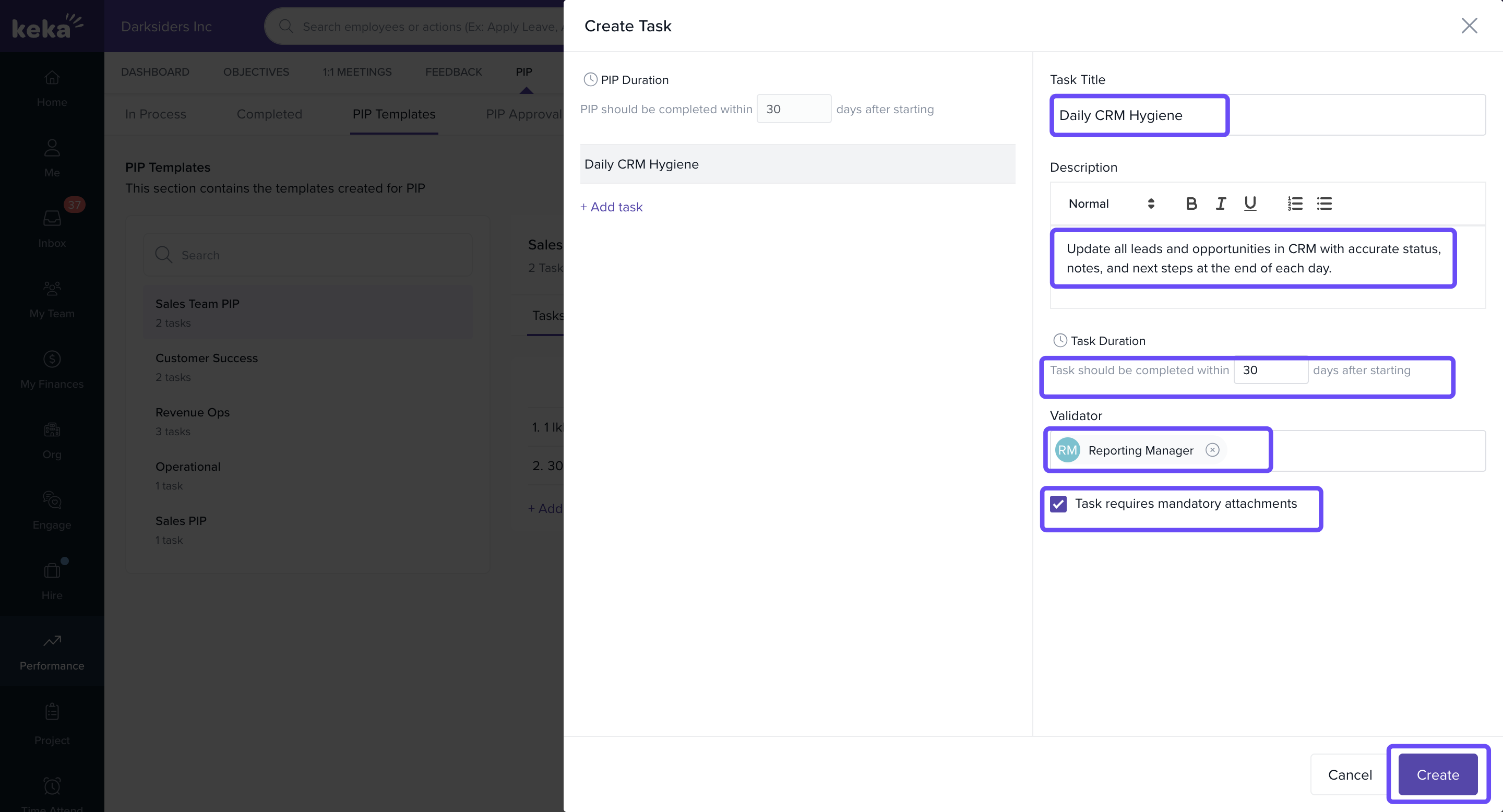The width and height of the screenshot is (1503, 812).
Task: Click the task duration days field
Action: click(x=1270, y=371)
